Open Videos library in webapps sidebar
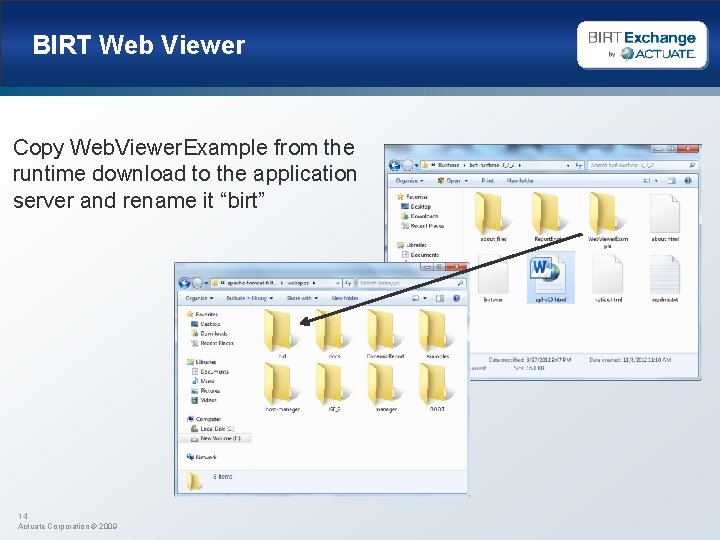 (203, 400)
